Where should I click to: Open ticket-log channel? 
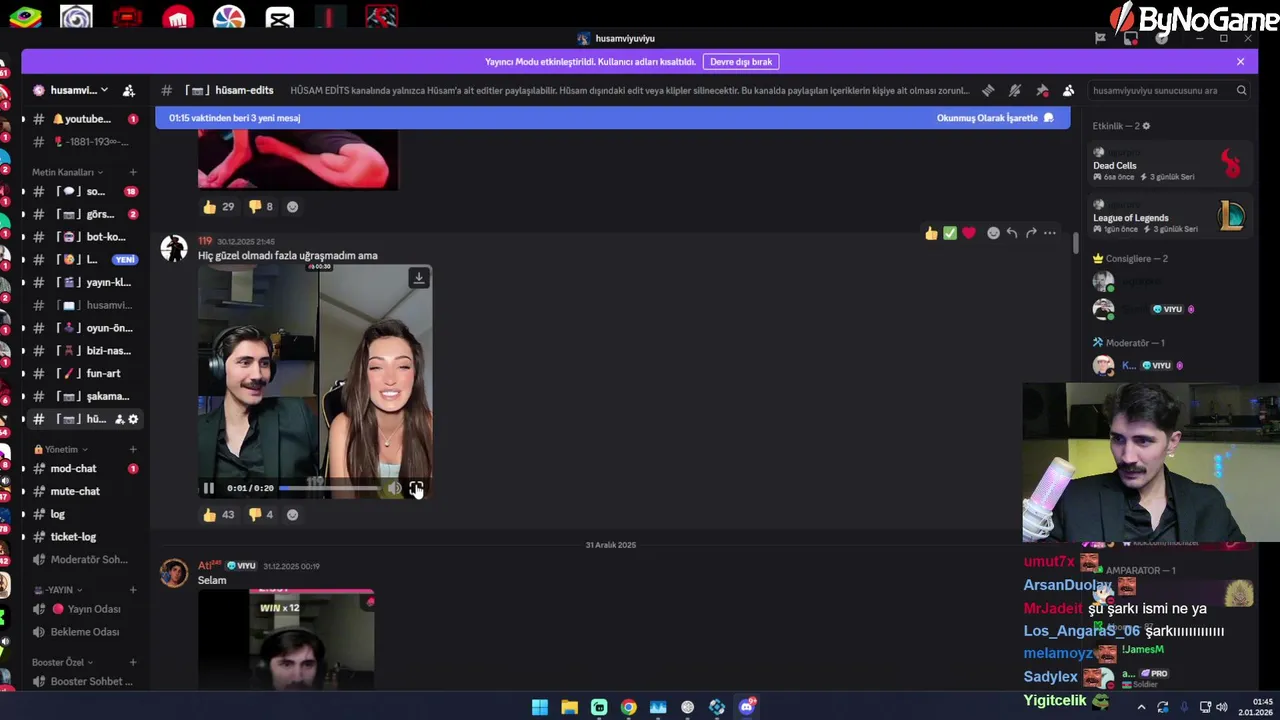click(85, 537)
